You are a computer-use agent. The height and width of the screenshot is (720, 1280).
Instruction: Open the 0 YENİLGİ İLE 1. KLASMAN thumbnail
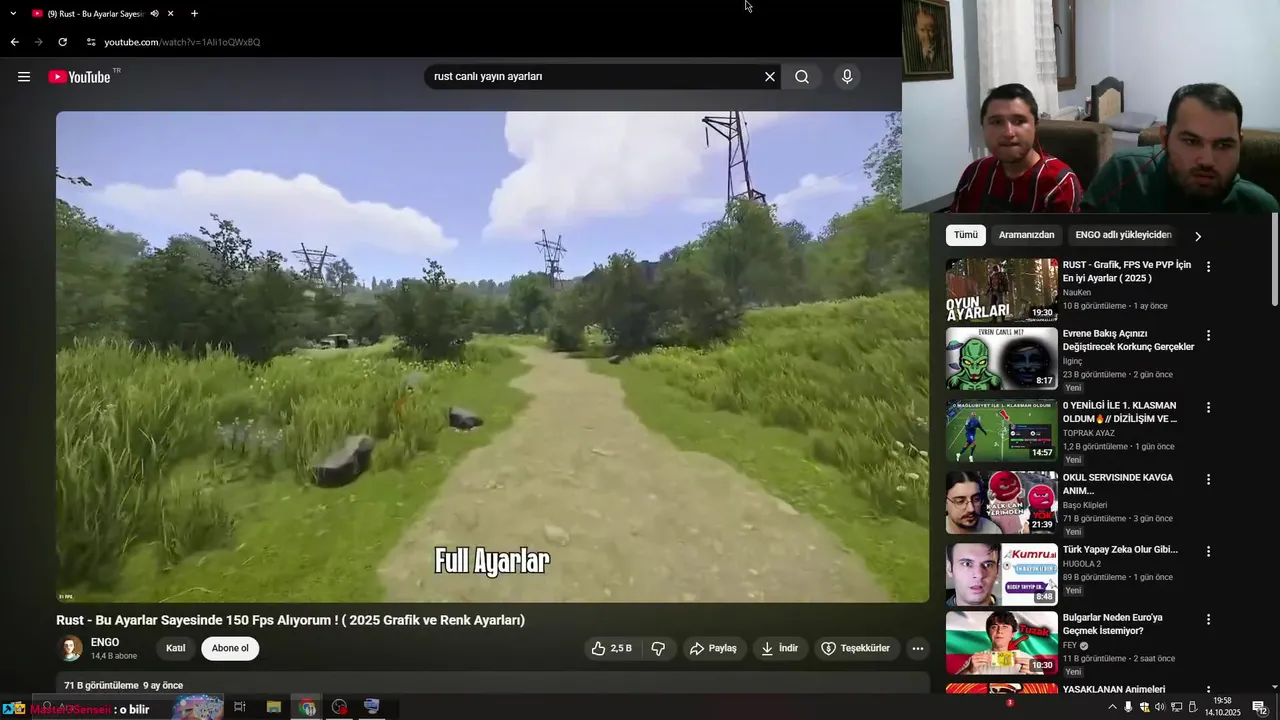coord(1001,431)
